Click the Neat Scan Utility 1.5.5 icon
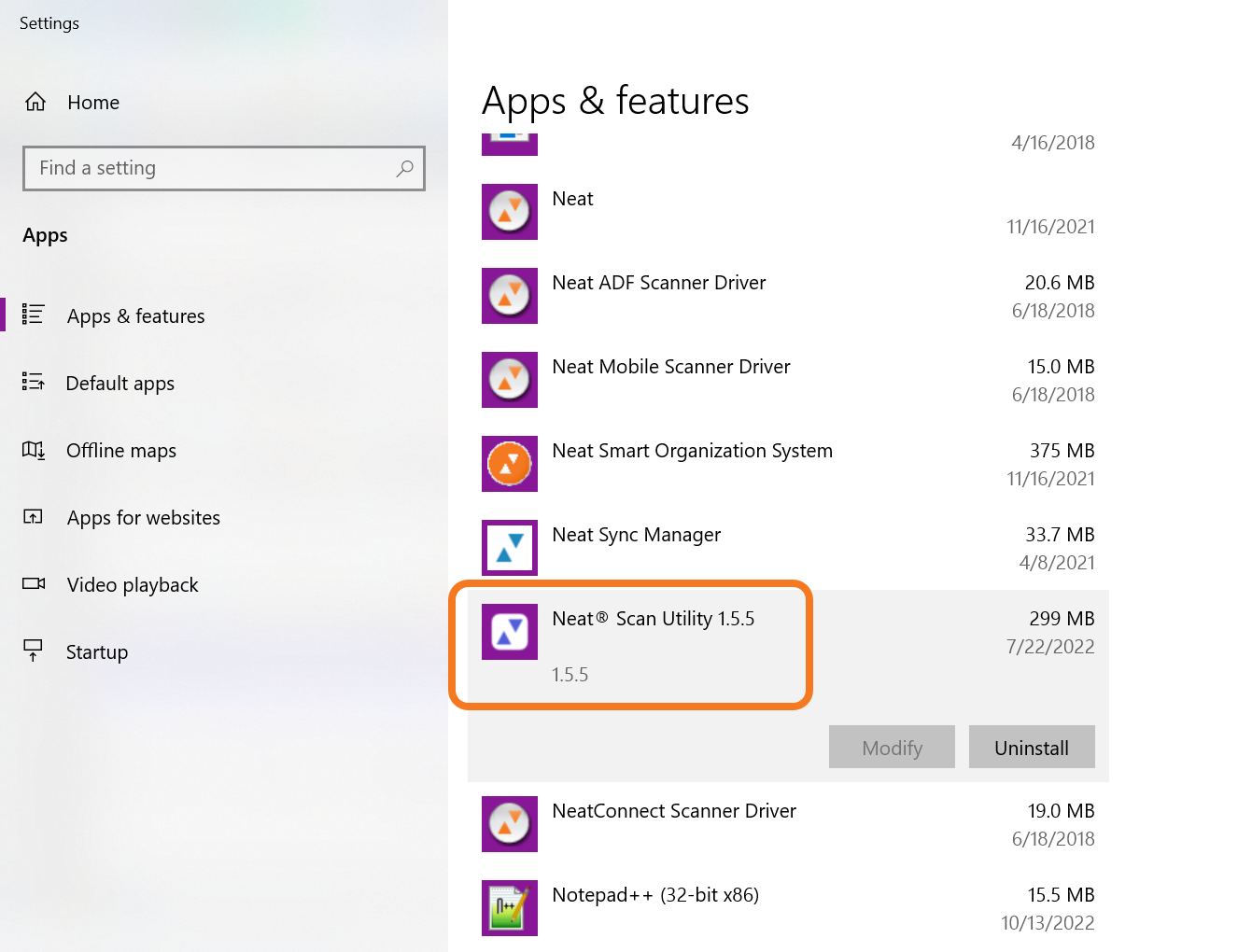1238x952 pixels. (x=510, y=632)
